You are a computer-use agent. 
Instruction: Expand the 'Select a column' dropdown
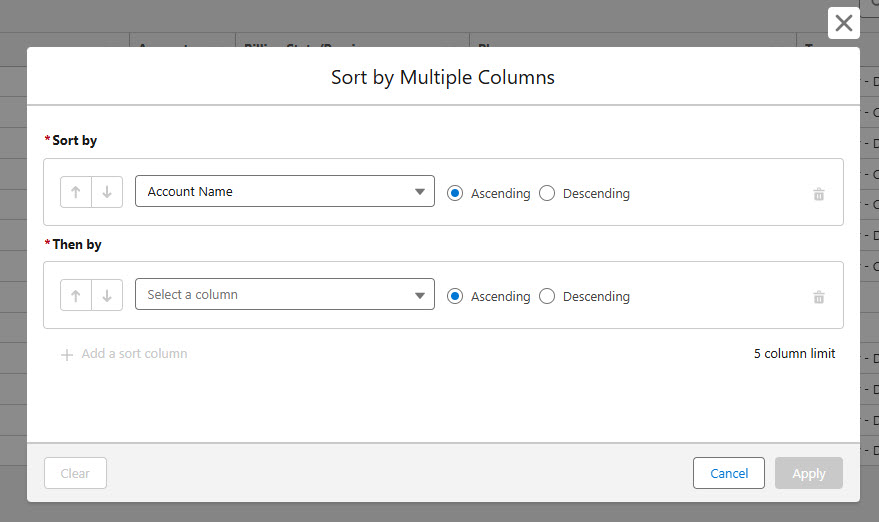click(285, 295)
